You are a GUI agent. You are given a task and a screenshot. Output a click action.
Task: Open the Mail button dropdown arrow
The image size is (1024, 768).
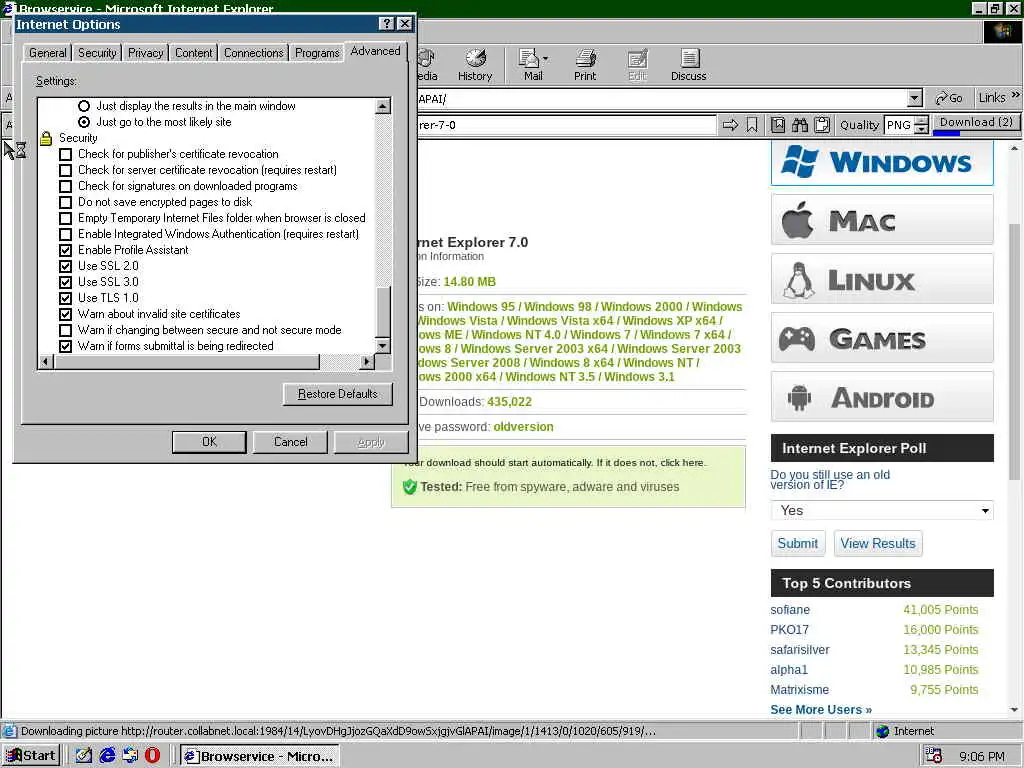(x=546, y=59)
